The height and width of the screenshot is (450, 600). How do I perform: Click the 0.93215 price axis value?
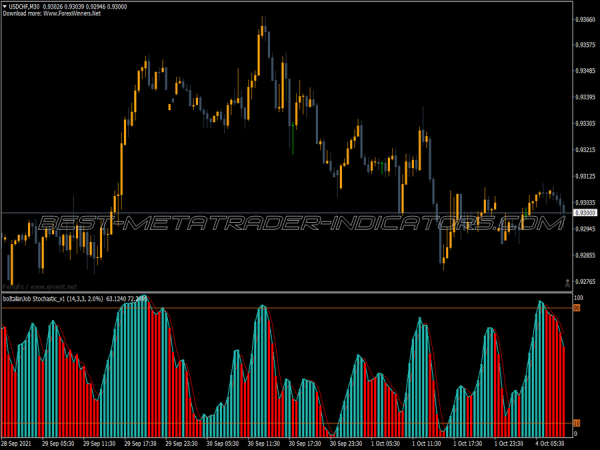[585, 150]
